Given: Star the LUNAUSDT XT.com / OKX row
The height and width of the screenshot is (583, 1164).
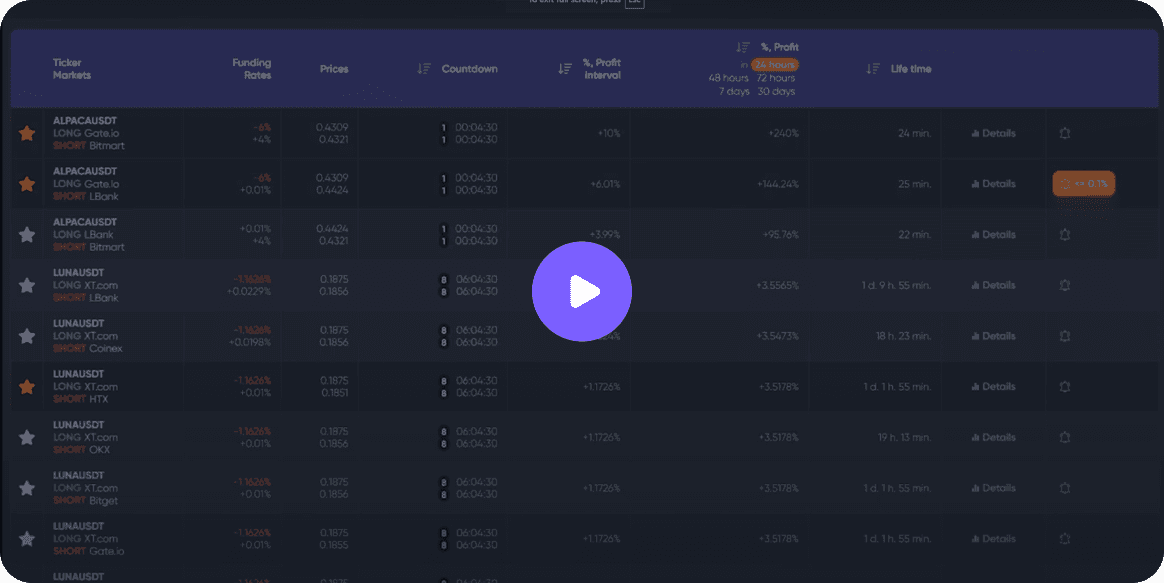Looking at the screenshot, I should pos(27,437).
